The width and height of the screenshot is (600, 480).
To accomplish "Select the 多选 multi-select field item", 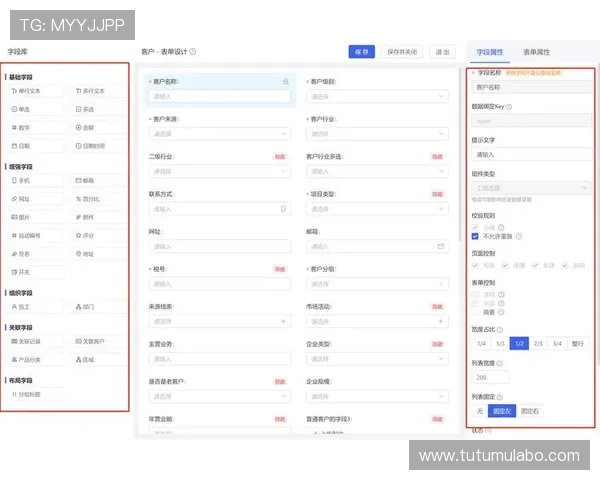I will (100, 109).
